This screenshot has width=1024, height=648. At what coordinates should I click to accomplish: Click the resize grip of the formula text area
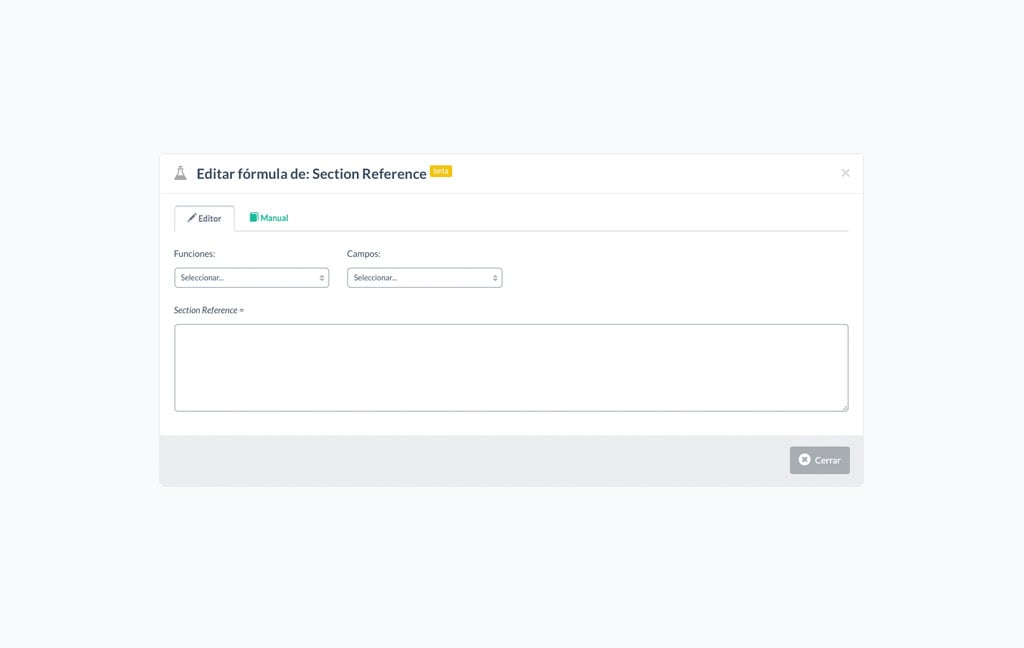[844, 408]
